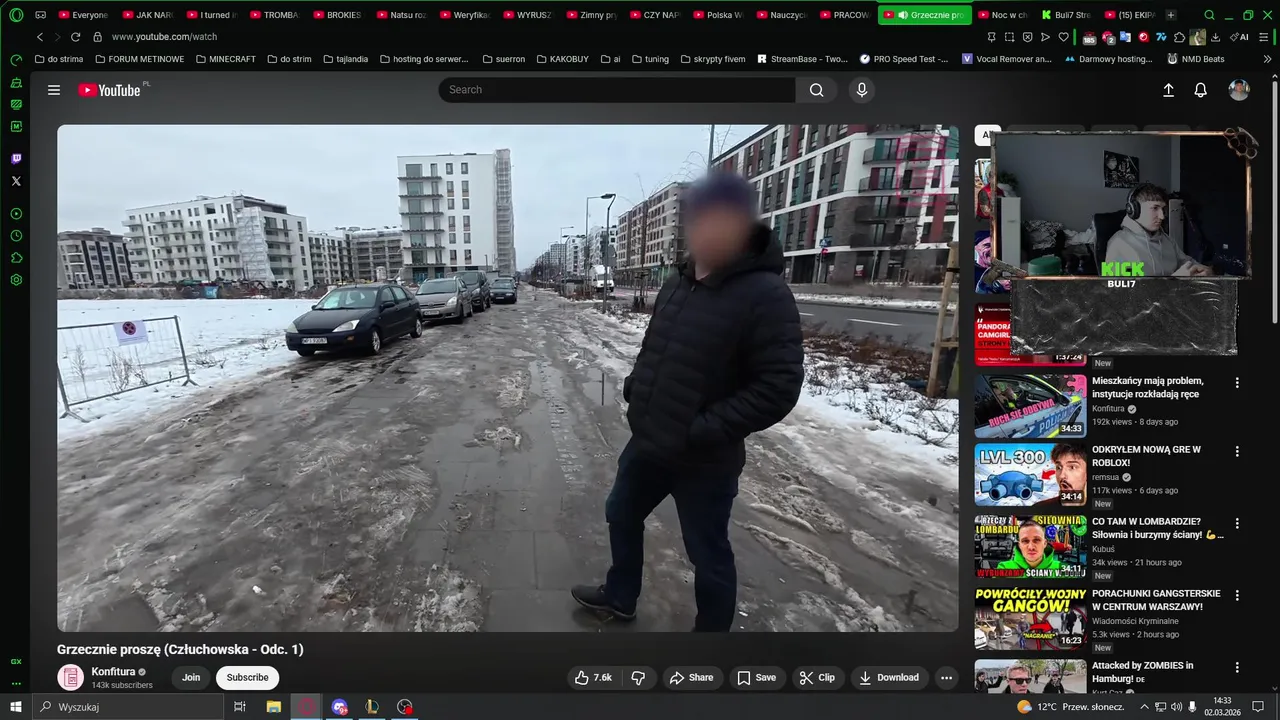Switch to the Polska W browser tab
This screenshot has width=1280, height=720.
717,15
